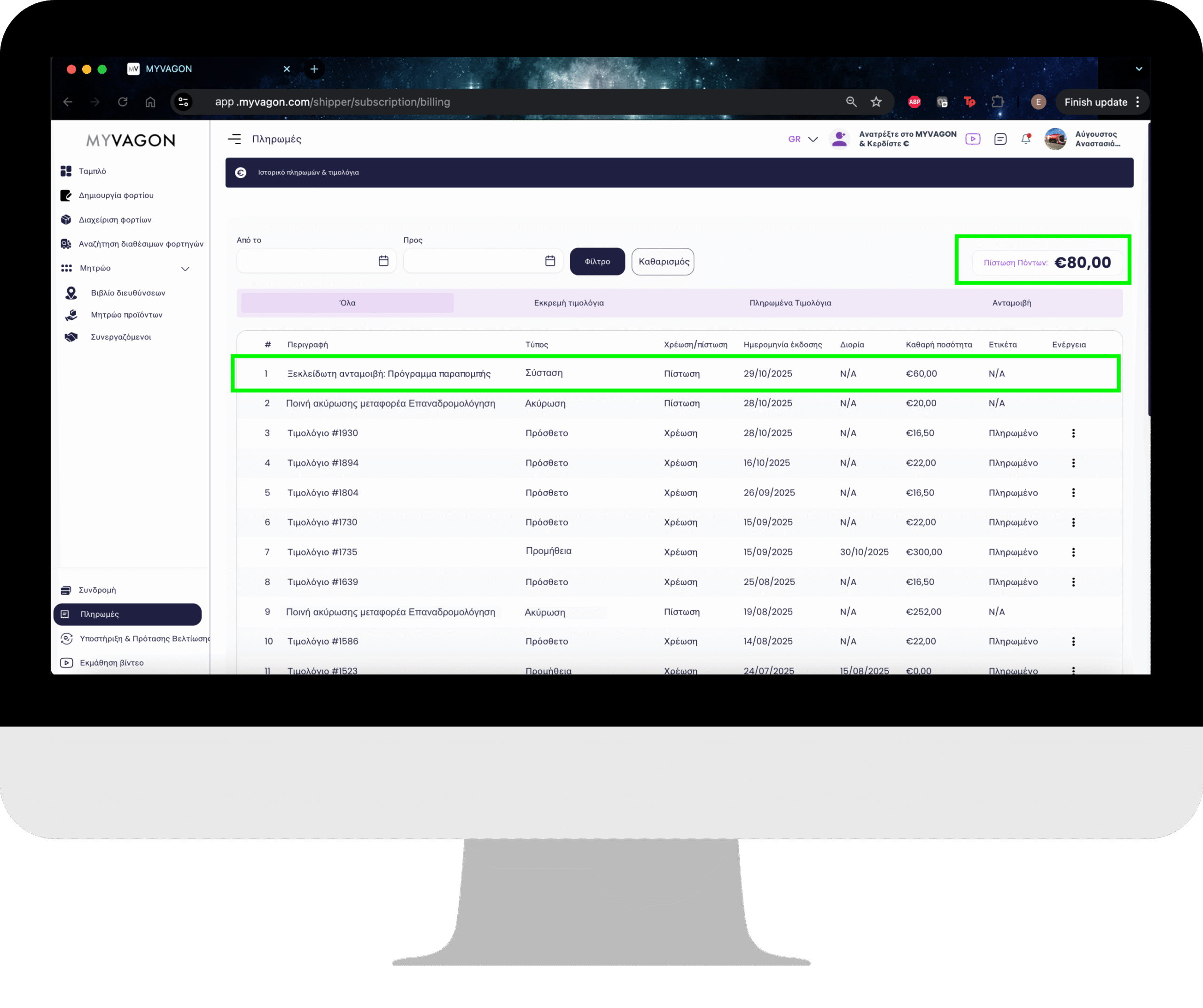
Task: Open Συνδρομή in the sidebar
Action: (97, 590)
